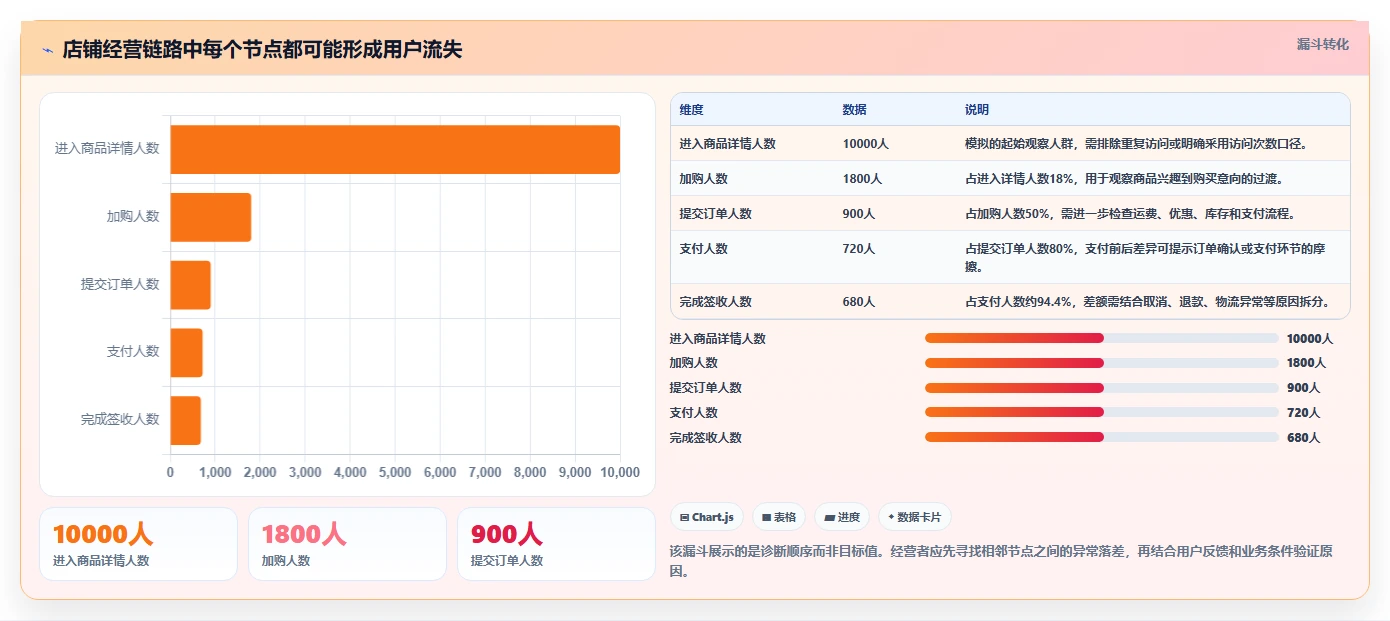Click the description starting 占加购人数50%
The image size is (1390, 621).
[x=1130, y=214]
